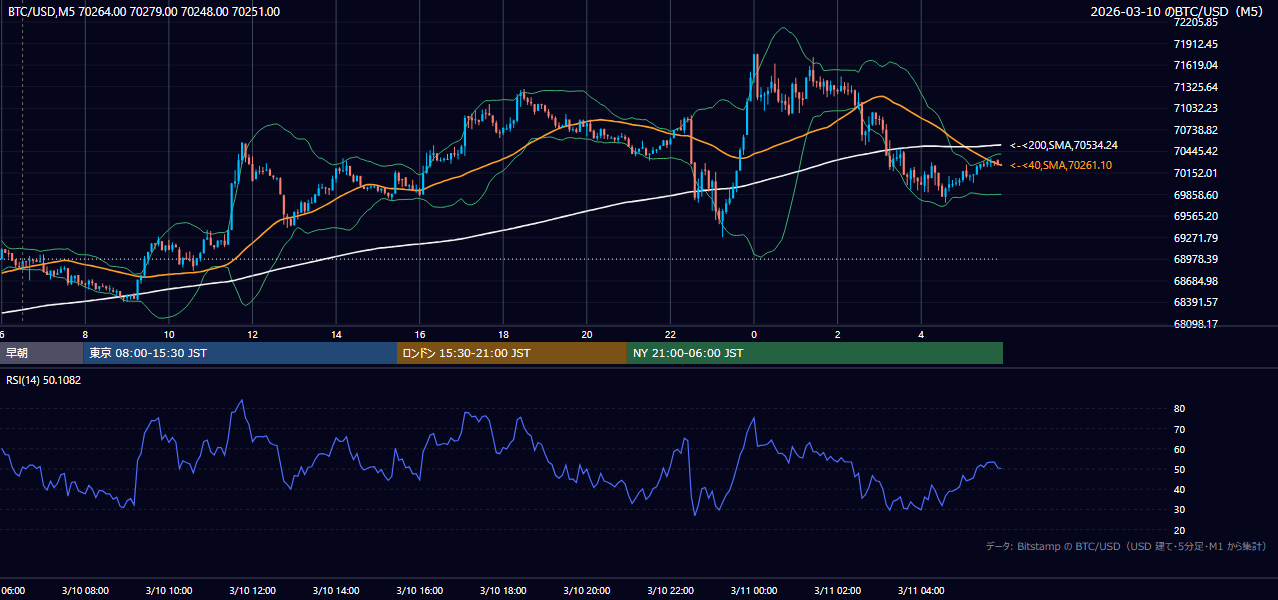
Task: Click RSI axis level 80
Action: 1180,409
